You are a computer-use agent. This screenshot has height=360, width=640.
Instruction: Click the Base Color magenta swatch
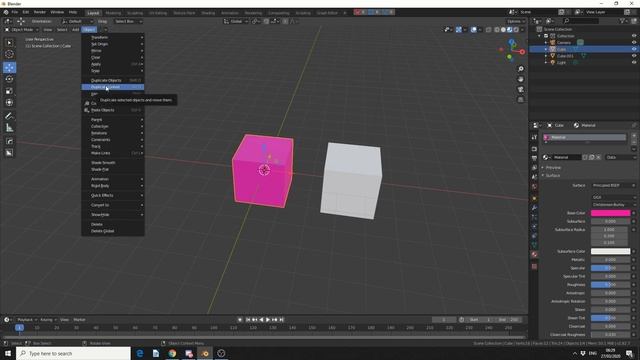[610, 213]
